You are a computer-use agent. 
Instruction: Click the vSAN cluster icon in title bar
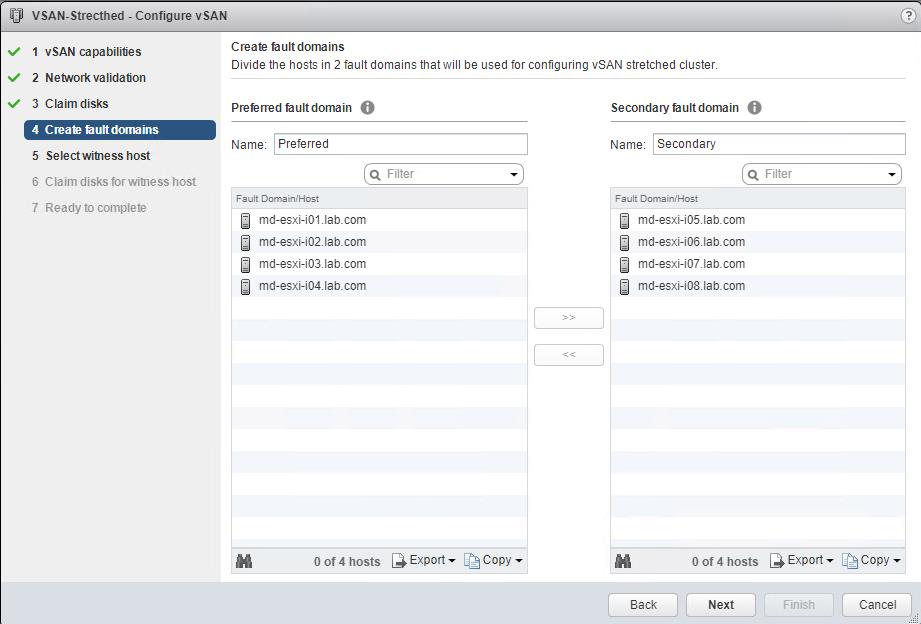[16, 16]
